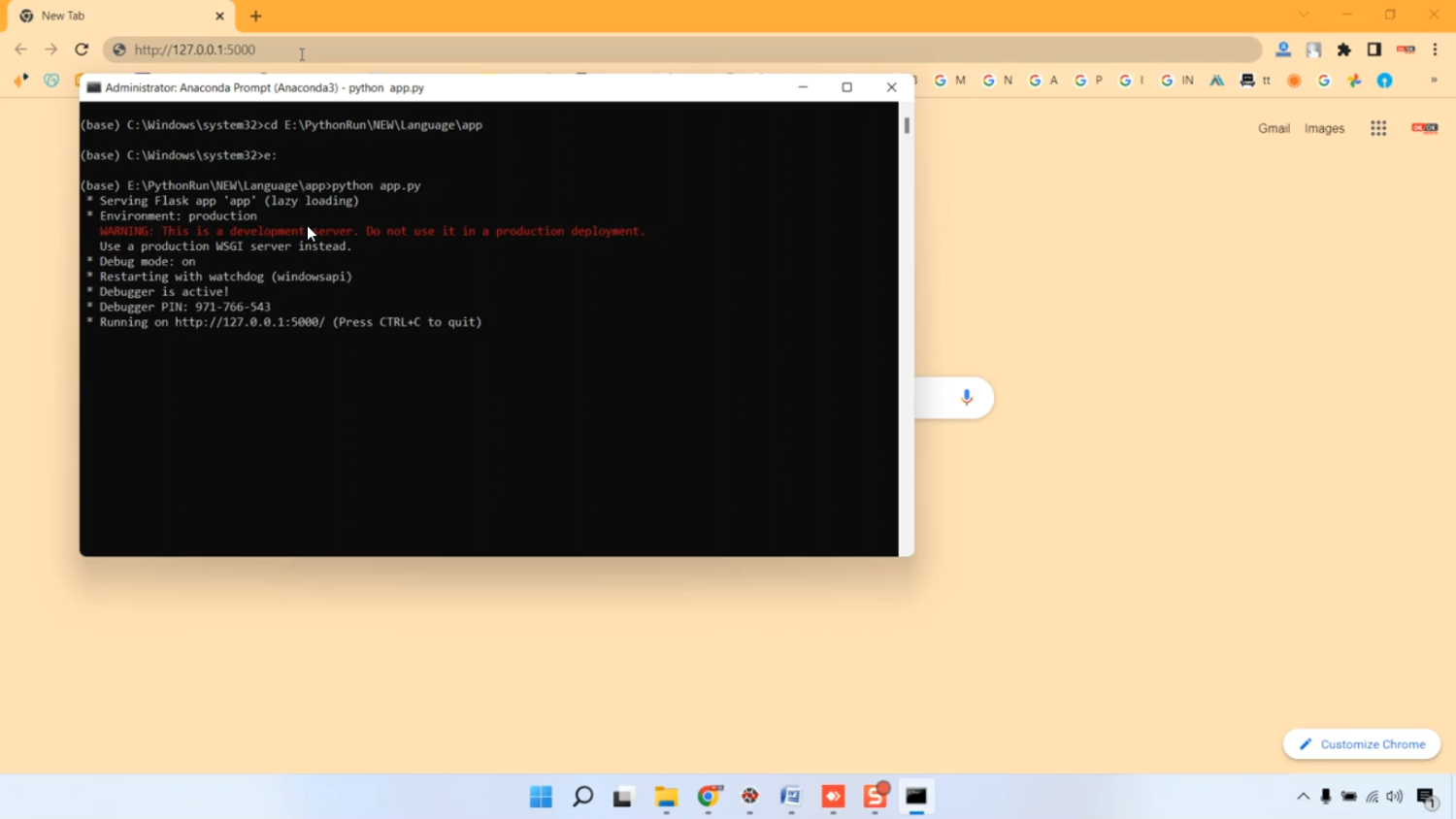Reload the page with the refresh button
The width and height of the screenshot is (1456, 819).
[82, 49]
